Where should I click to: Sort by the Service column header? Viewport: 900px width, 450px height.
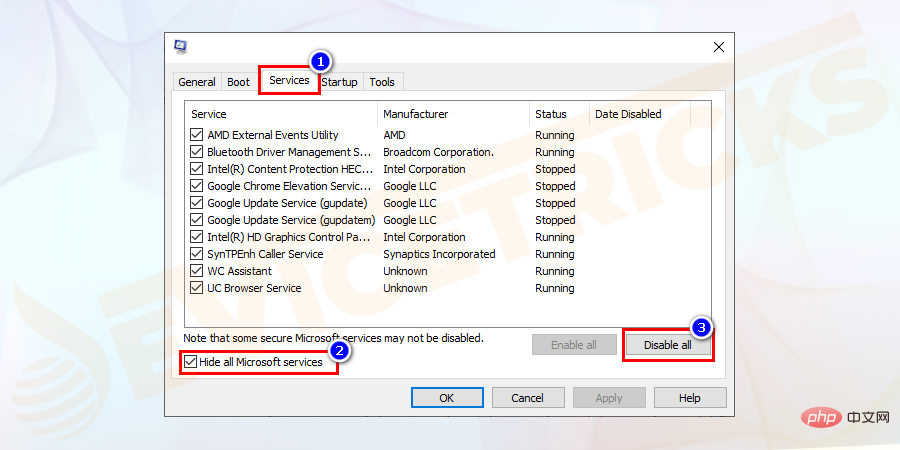(x=281, y=114)
